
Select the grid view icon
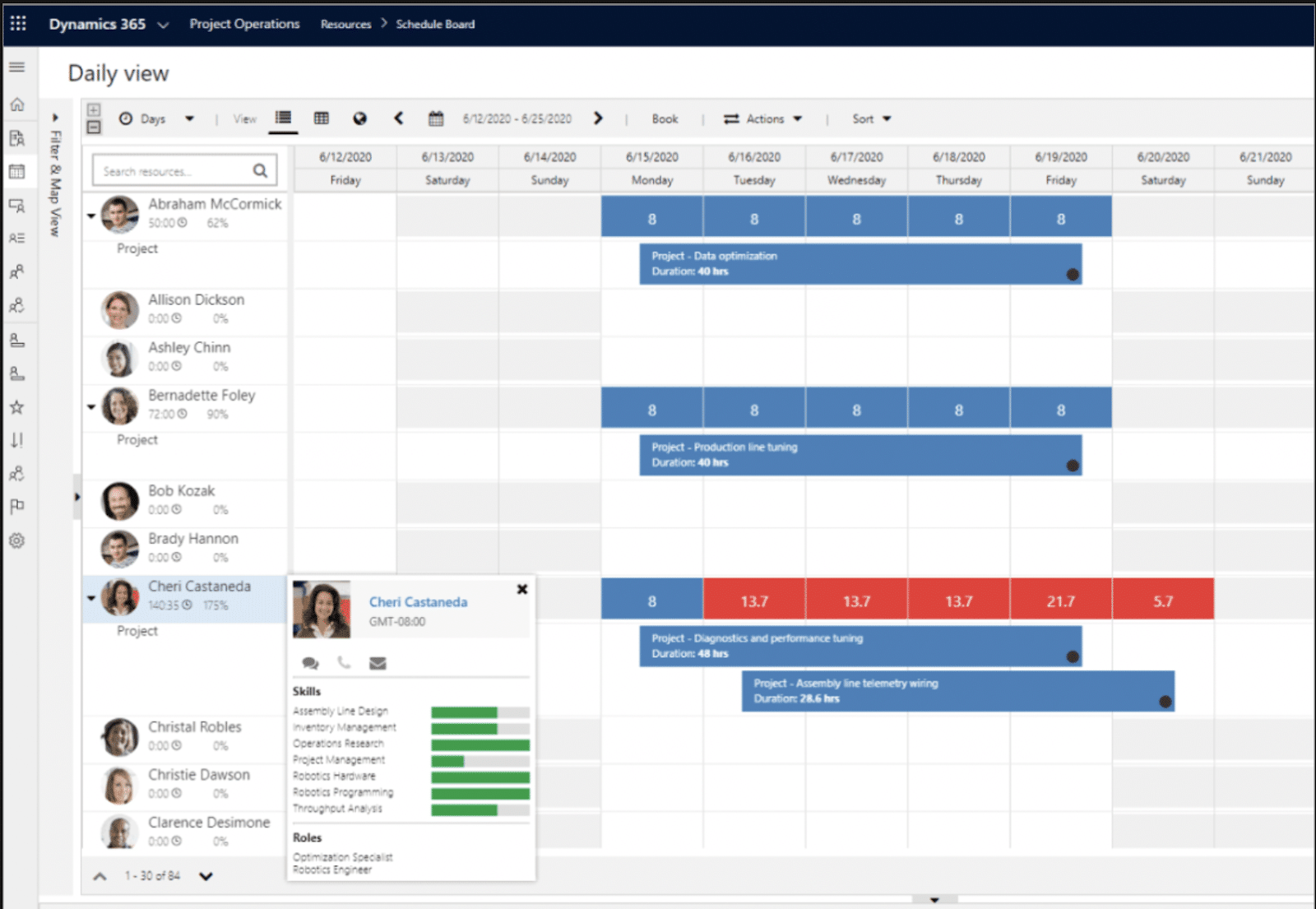[321, 118]
